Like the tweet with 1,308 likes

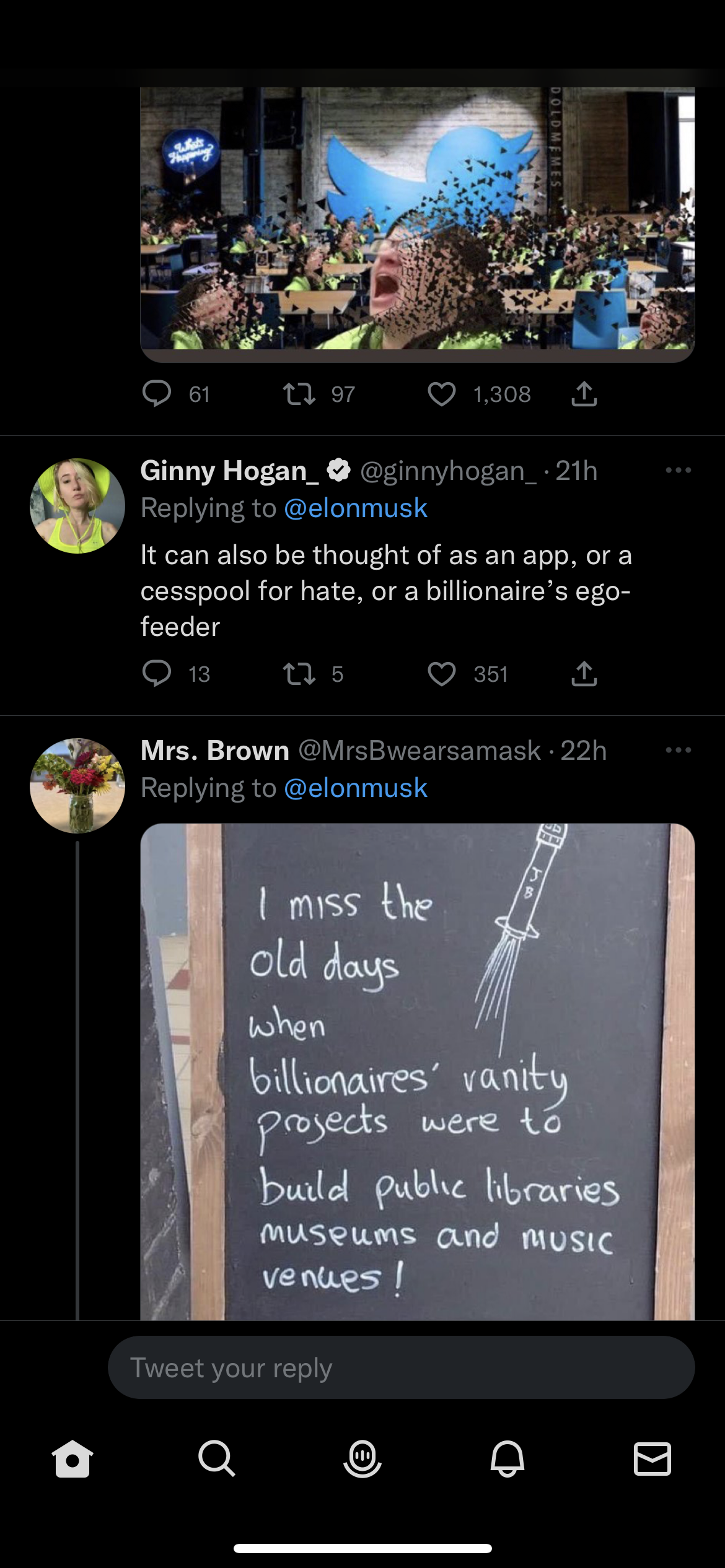441,394
